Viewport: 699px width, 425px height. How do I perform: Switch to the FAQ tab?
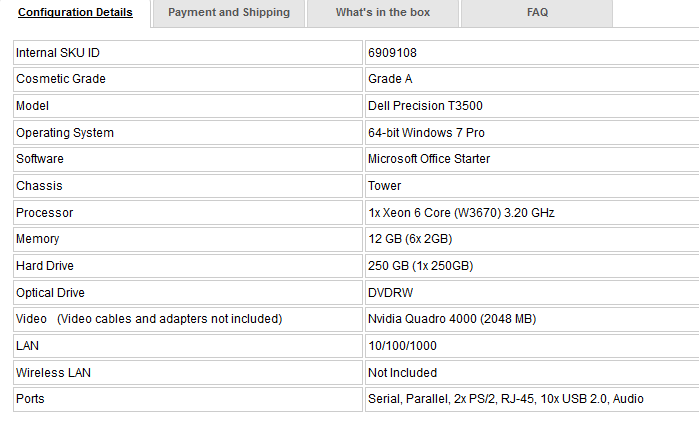click(537, 12)
